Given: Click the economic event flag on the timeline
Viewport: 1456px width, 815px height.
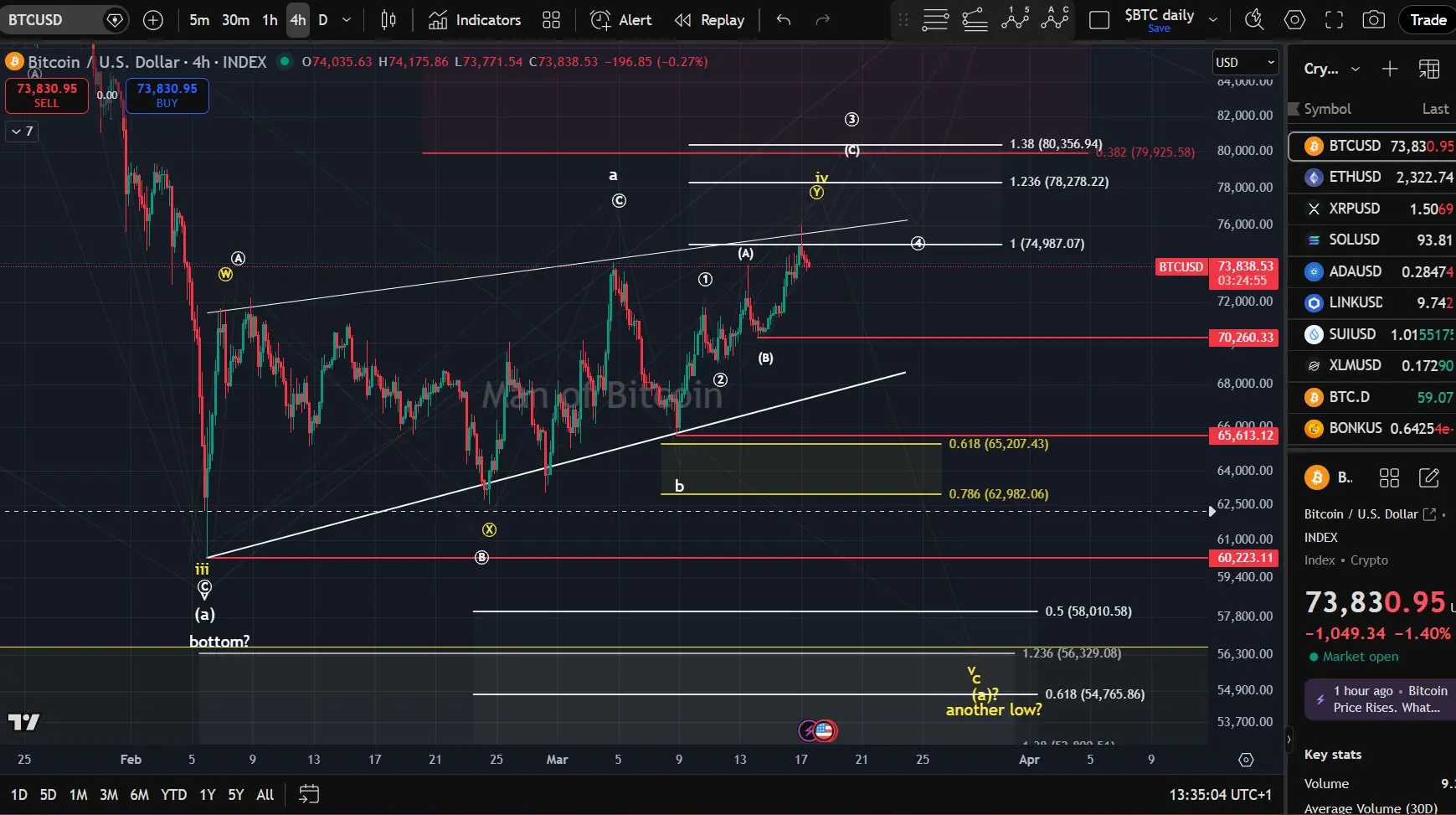Looking at the screenshot, I should [825, 730].
